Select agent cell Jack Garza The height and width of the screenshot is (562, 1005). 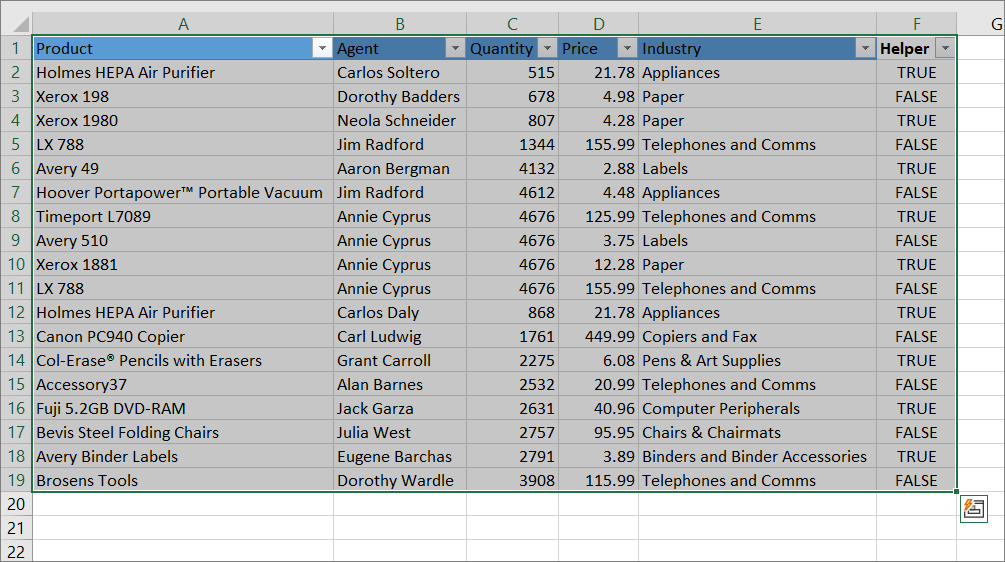pyautogui.click(x=400, y=409)
